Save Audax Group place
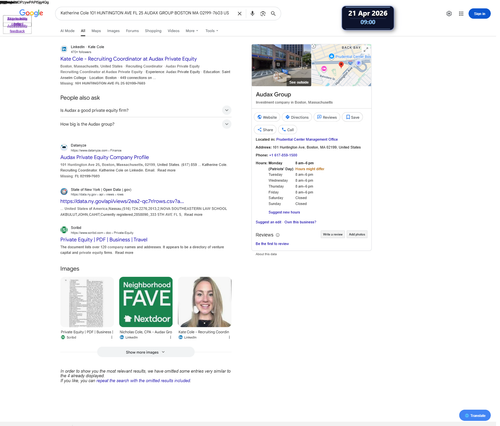The height and width of the screenshot is (426, 500). pos(353,117)
